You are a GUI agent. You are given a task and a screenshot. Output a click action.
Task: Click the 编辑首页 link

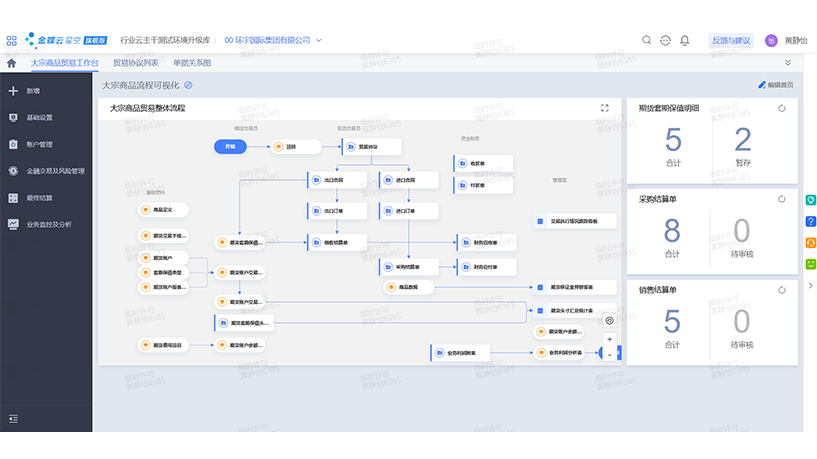pyautogui.click(x=776, y=85)
